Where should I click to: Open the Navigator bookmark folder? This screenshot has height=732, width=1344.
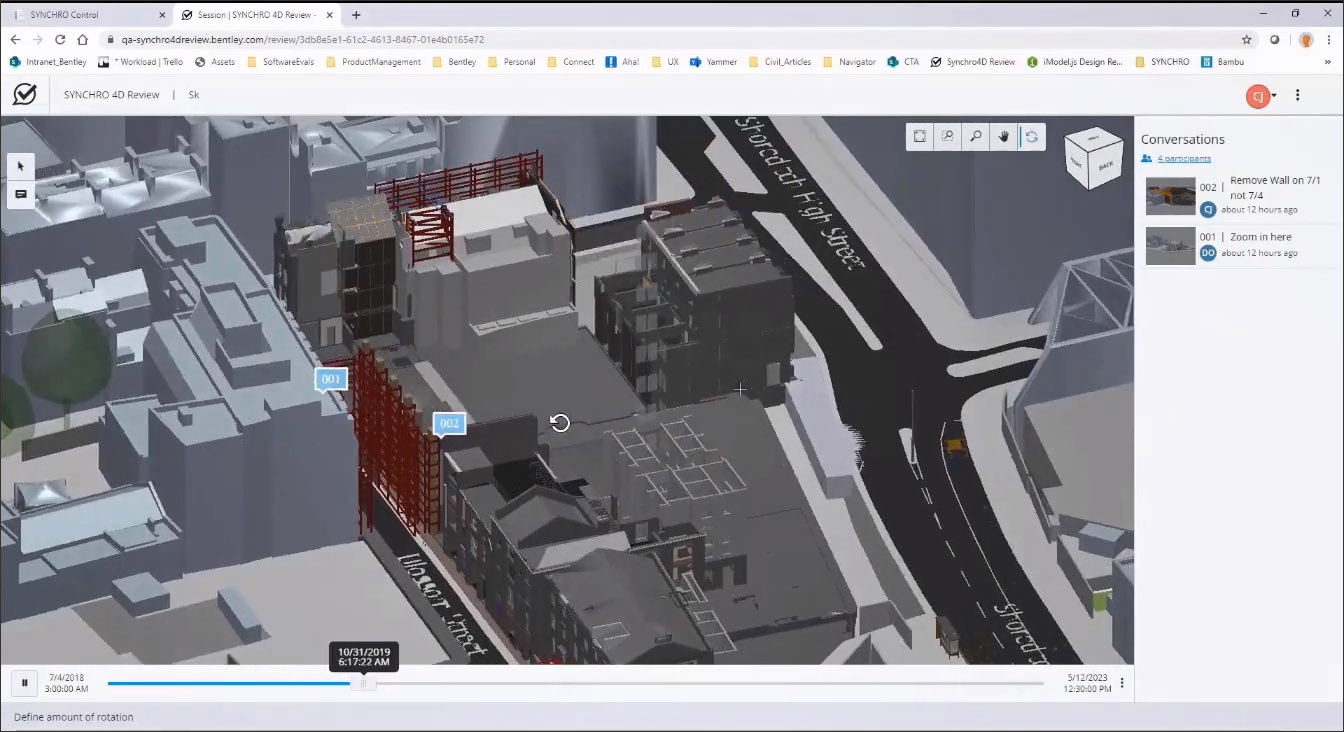pyautogui.click(x=849, y=62)
